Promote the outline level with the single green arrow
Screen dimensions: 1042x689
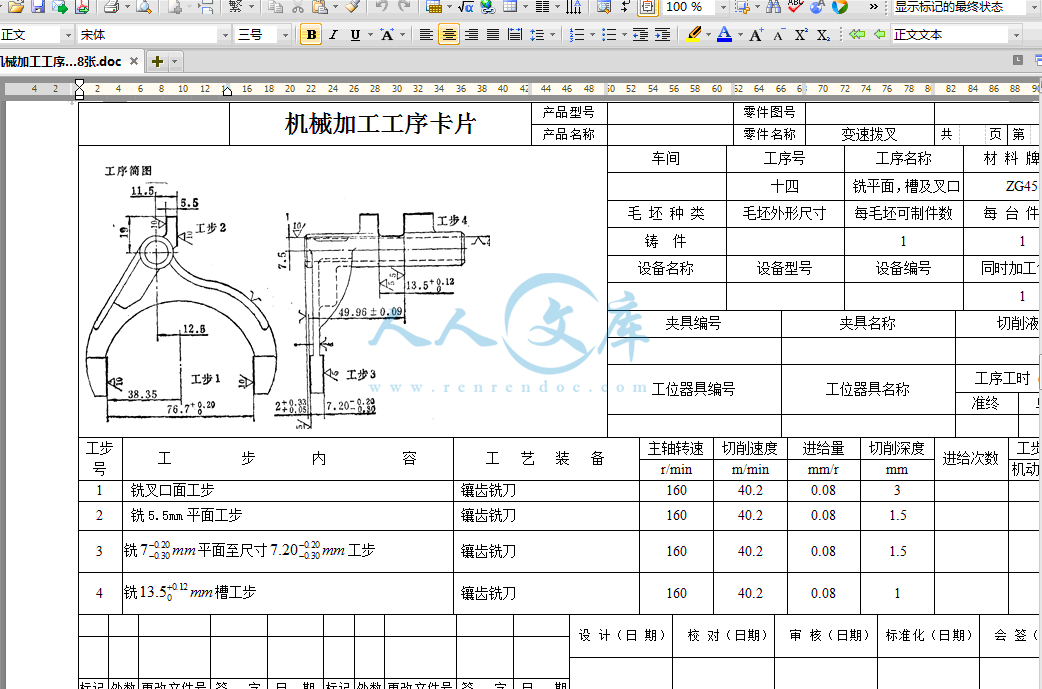point(879,35)
